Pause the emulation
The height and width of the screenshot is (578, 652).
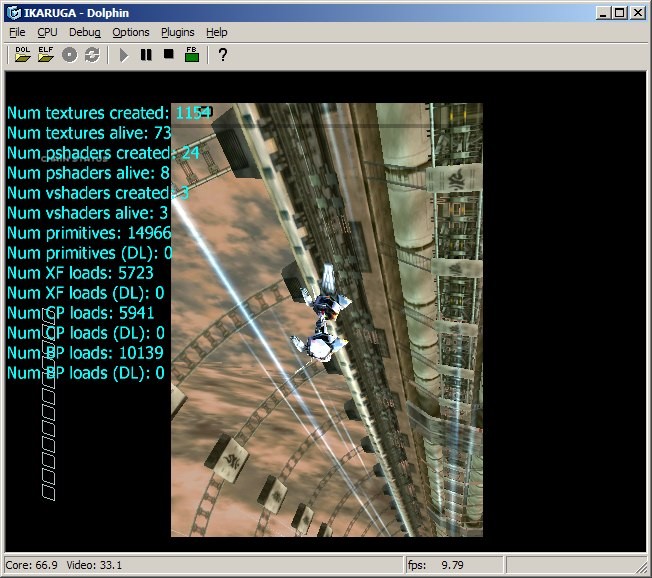tap(146, 54)
